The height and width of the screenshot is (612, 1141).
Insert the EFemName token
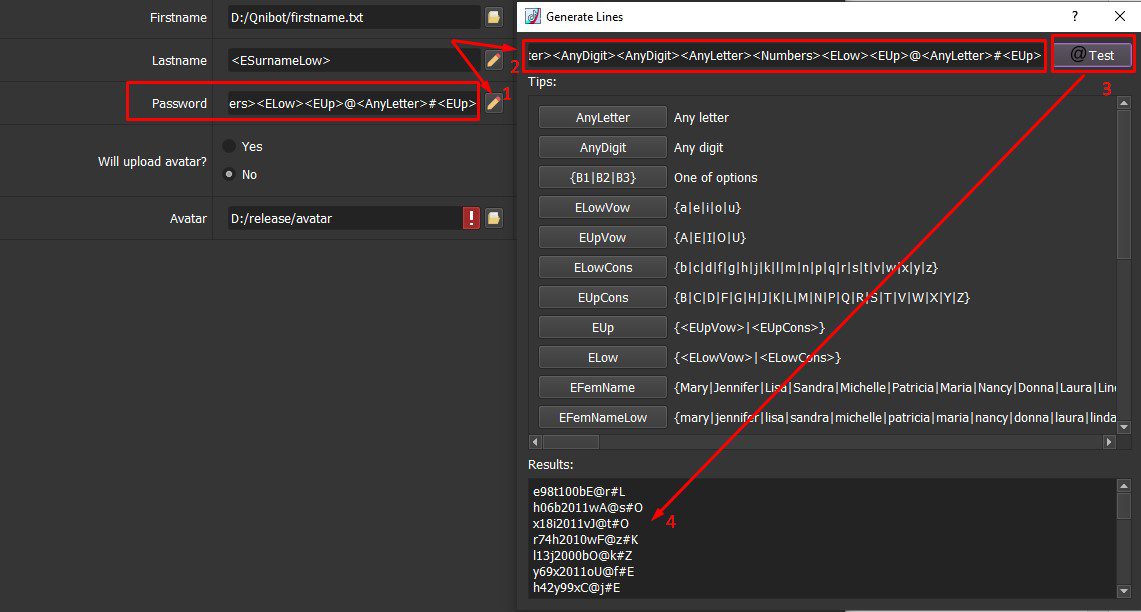(603, 387)
